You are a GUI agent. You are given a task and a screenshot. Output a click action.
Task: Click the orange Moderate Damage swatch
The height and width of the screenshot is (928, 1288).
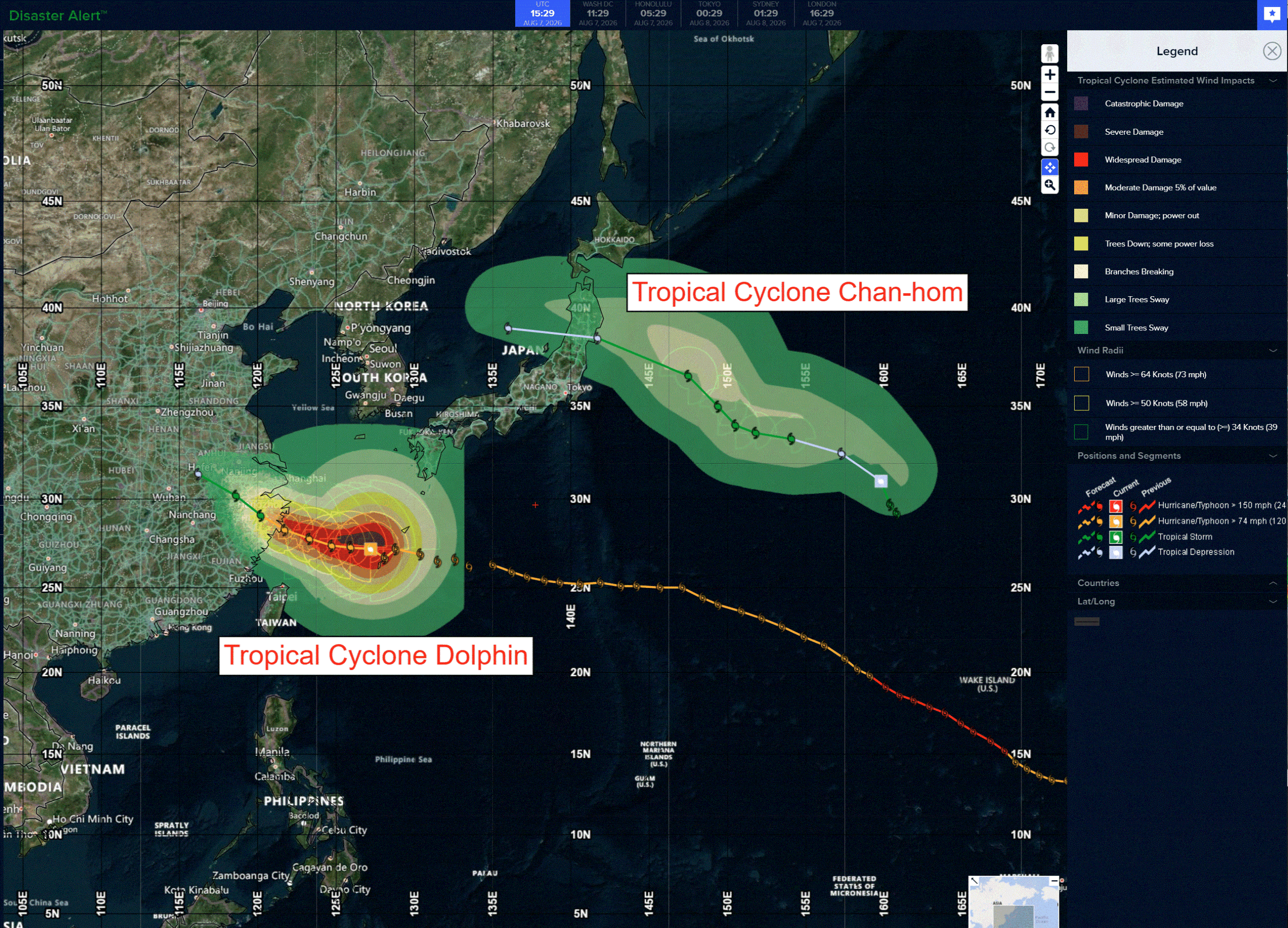pos(1081,187)
